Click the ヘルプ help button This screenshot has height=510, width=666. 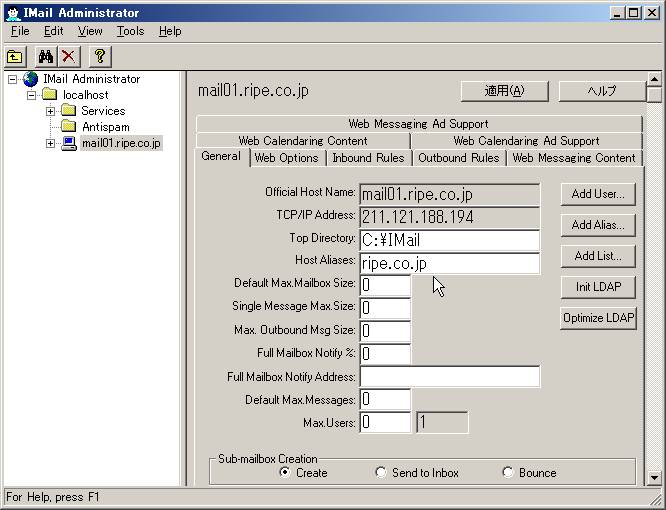602,91
